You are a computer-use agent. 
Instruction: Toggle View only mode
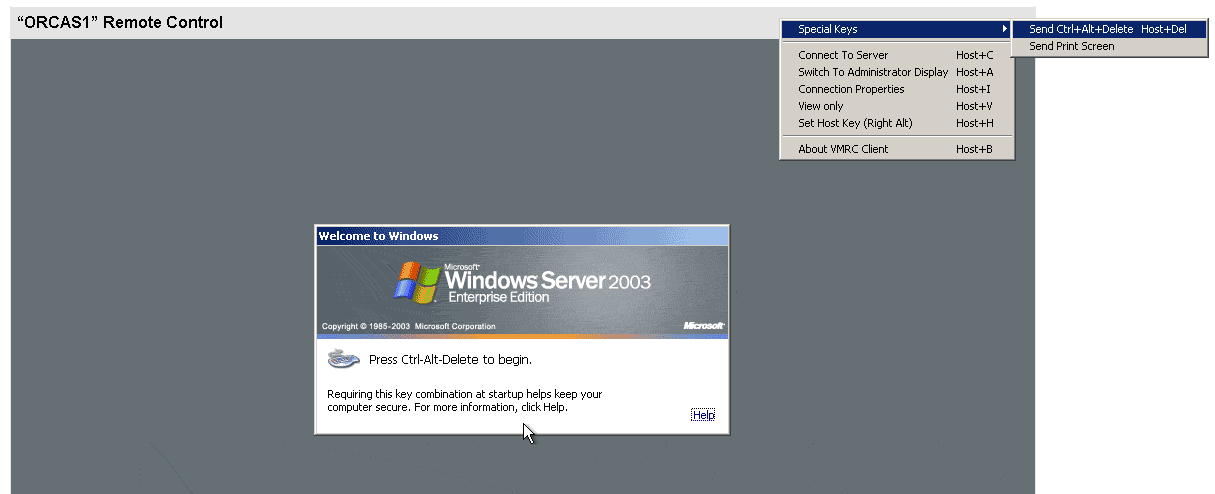click(897, 106)
